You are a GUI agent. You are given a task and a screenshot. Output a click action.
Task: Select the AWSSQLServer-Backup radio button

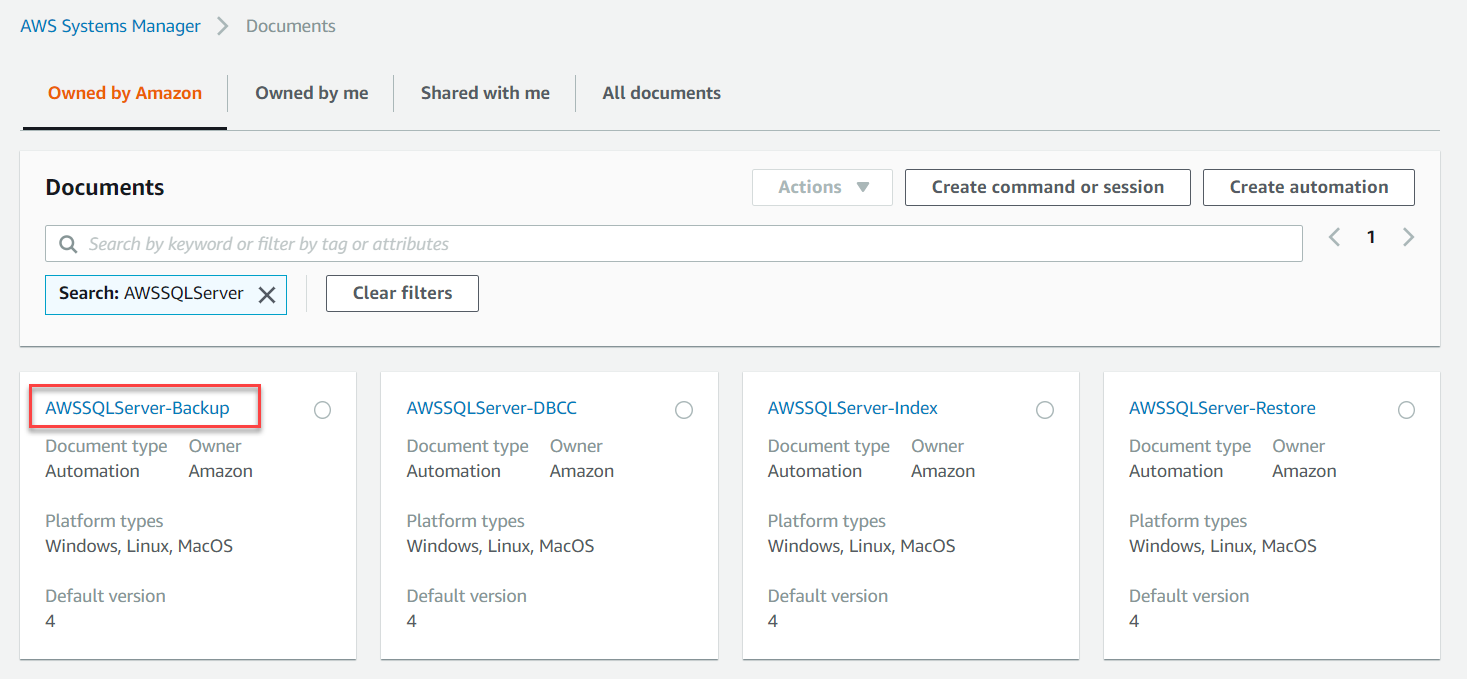pos(322,409)
